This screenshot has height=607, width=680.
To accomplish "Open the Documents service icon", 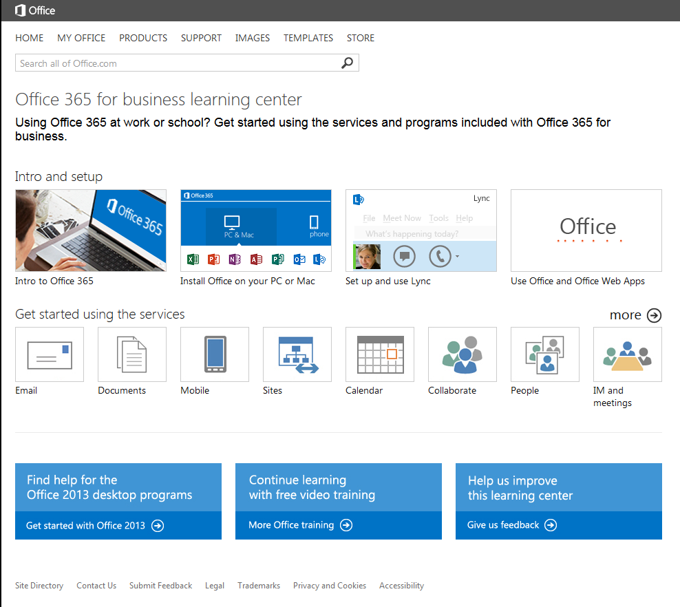I will [132, 354].
